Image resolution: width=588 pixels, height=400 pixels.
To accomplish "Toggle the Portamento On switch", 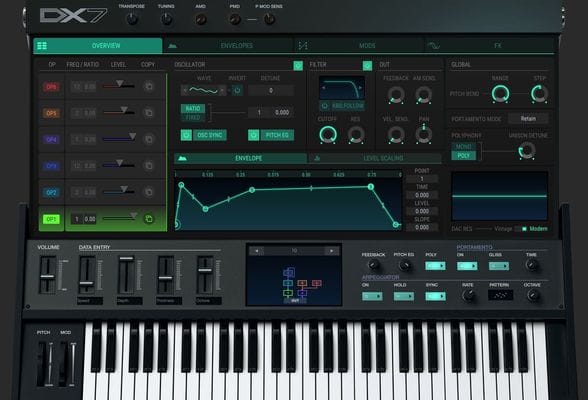I will pos(467,266).
